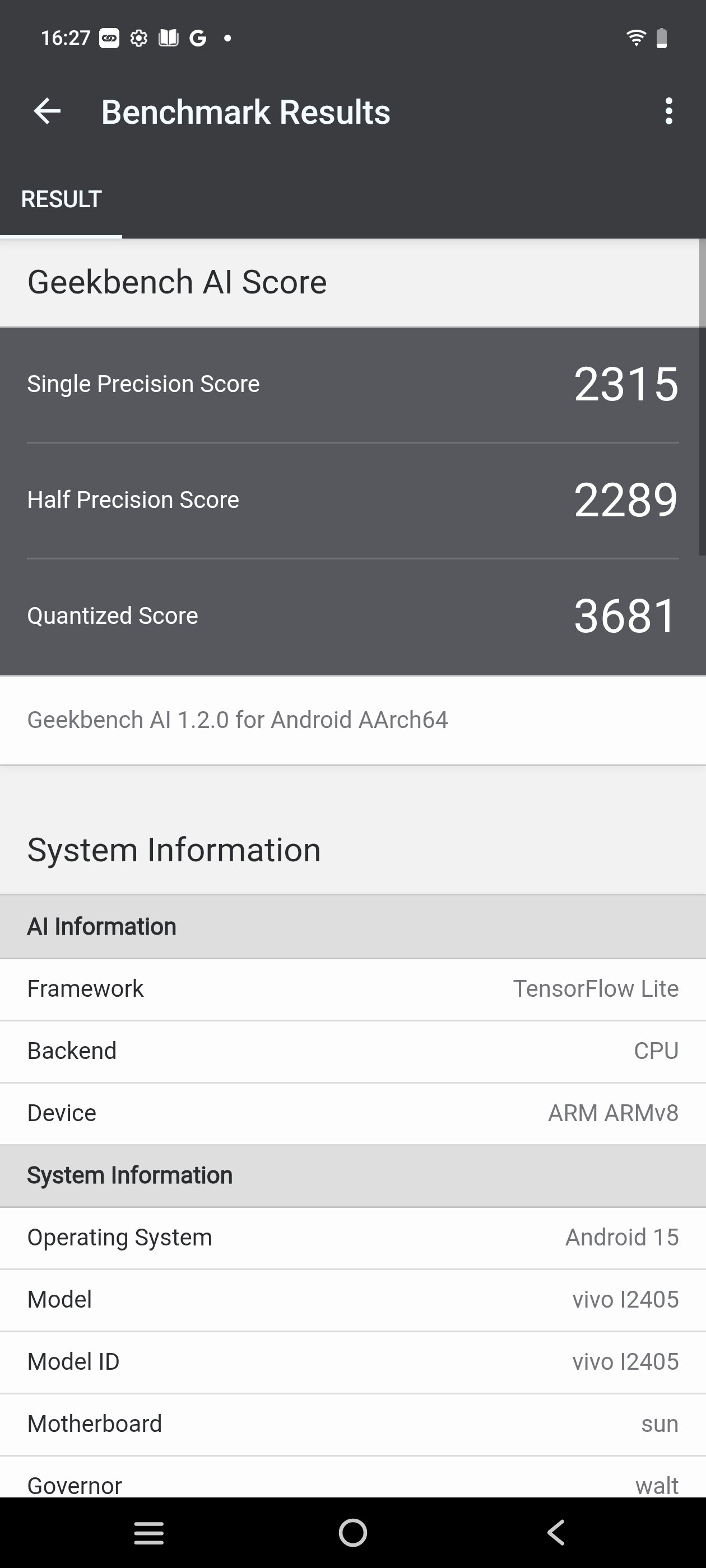Image resolution: width=706 pixels, height=1568 pixels.
Task: Open the three-dot overflow menu
Action: click(669, 111)
